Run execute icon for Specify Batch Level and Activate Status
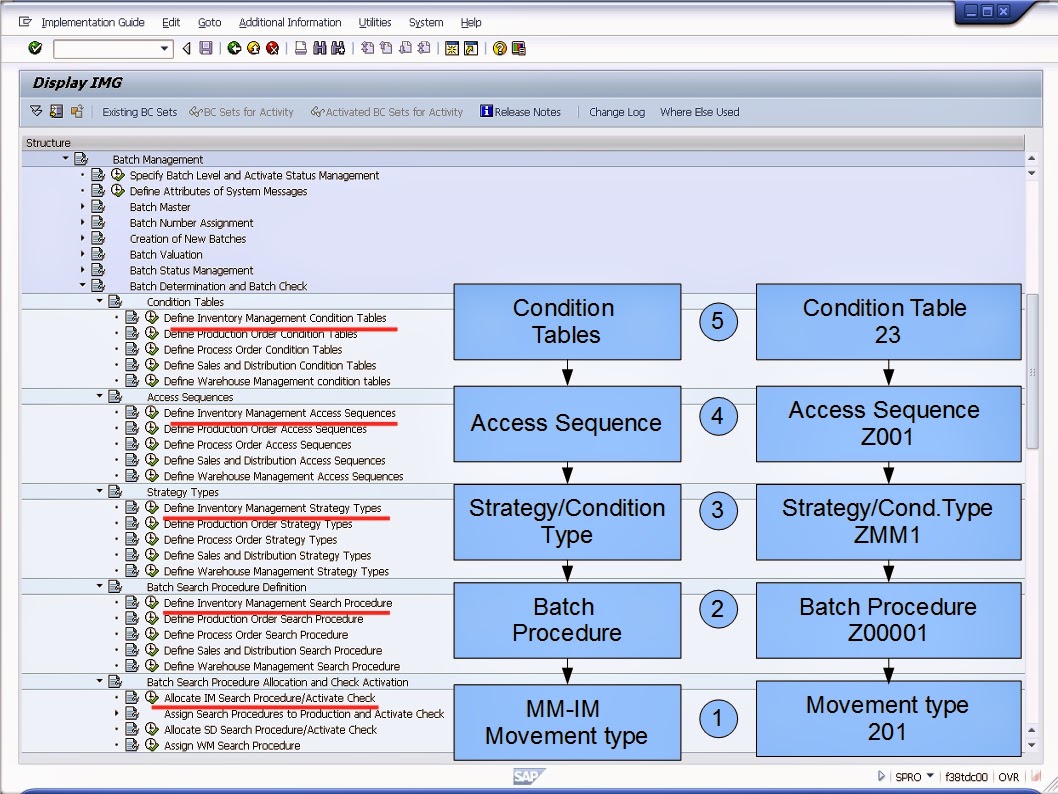Image resolution: width=1058 pixels, height=794 pixels. (118, 175)
